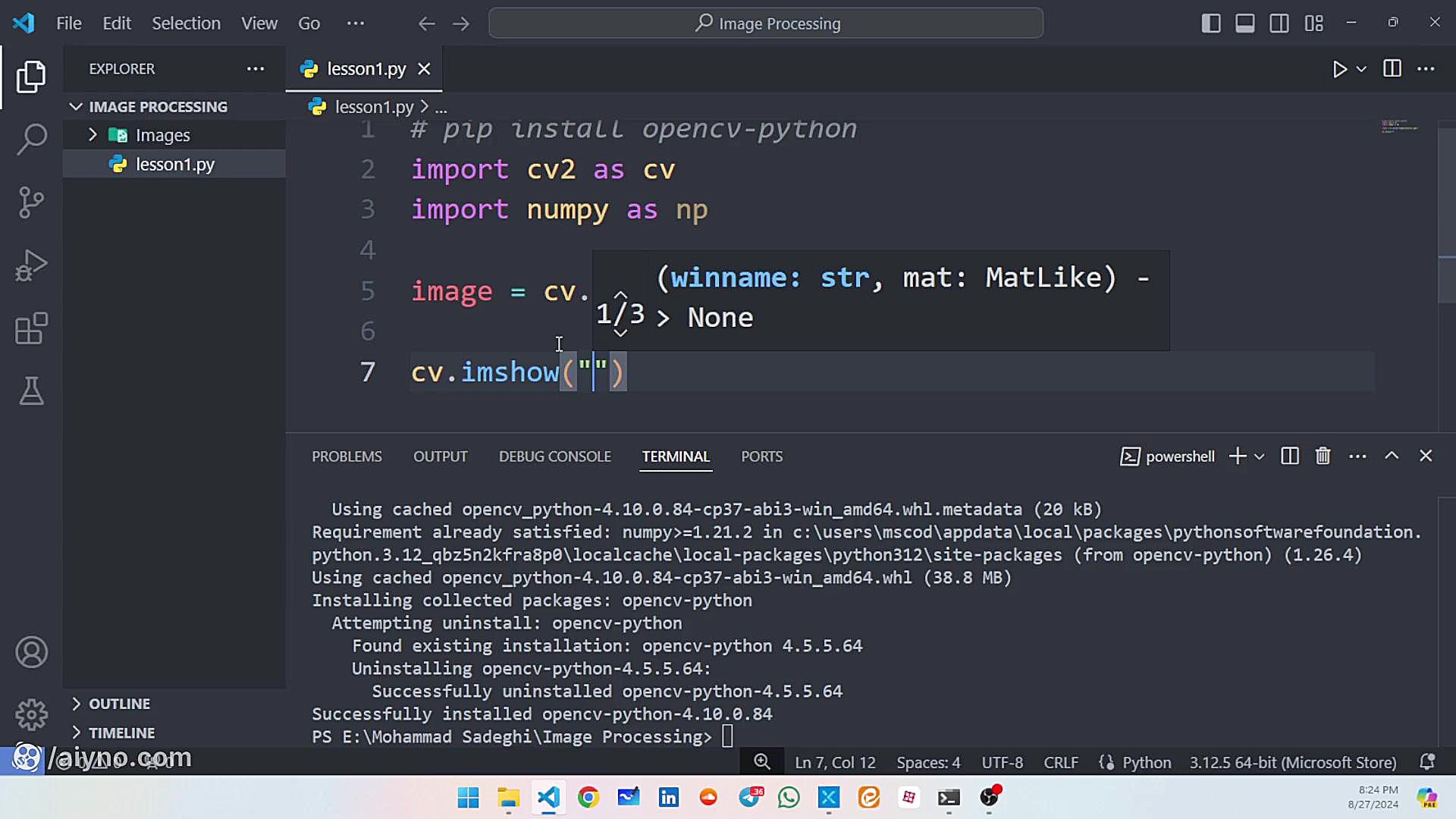Open notifications bell in status bar
The image size is (1456, 819).
(x=1427, y=762)
